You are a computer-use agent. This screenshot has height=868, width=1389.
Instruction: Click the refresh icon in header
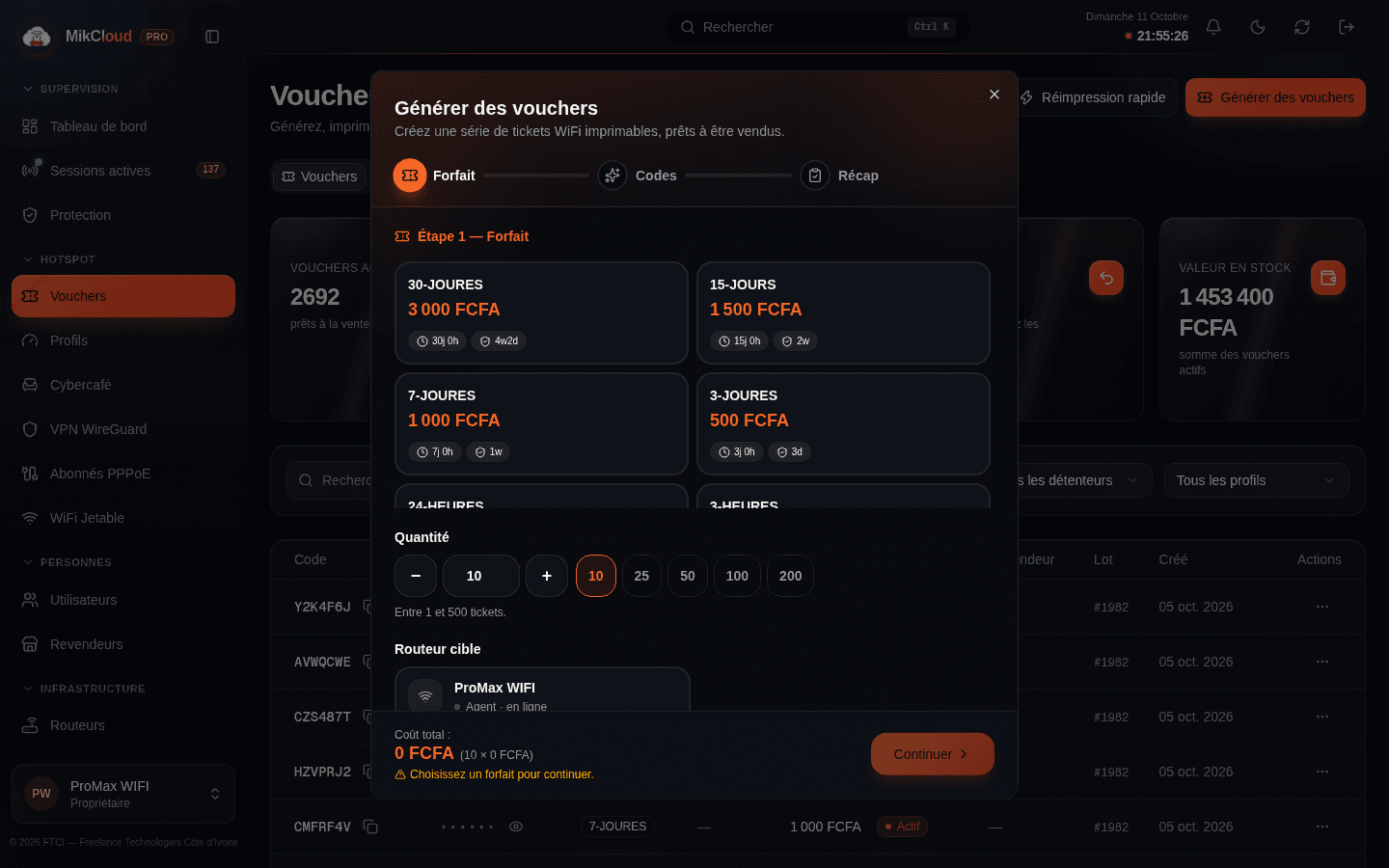pyautogui.click(x=1302, y=27)
